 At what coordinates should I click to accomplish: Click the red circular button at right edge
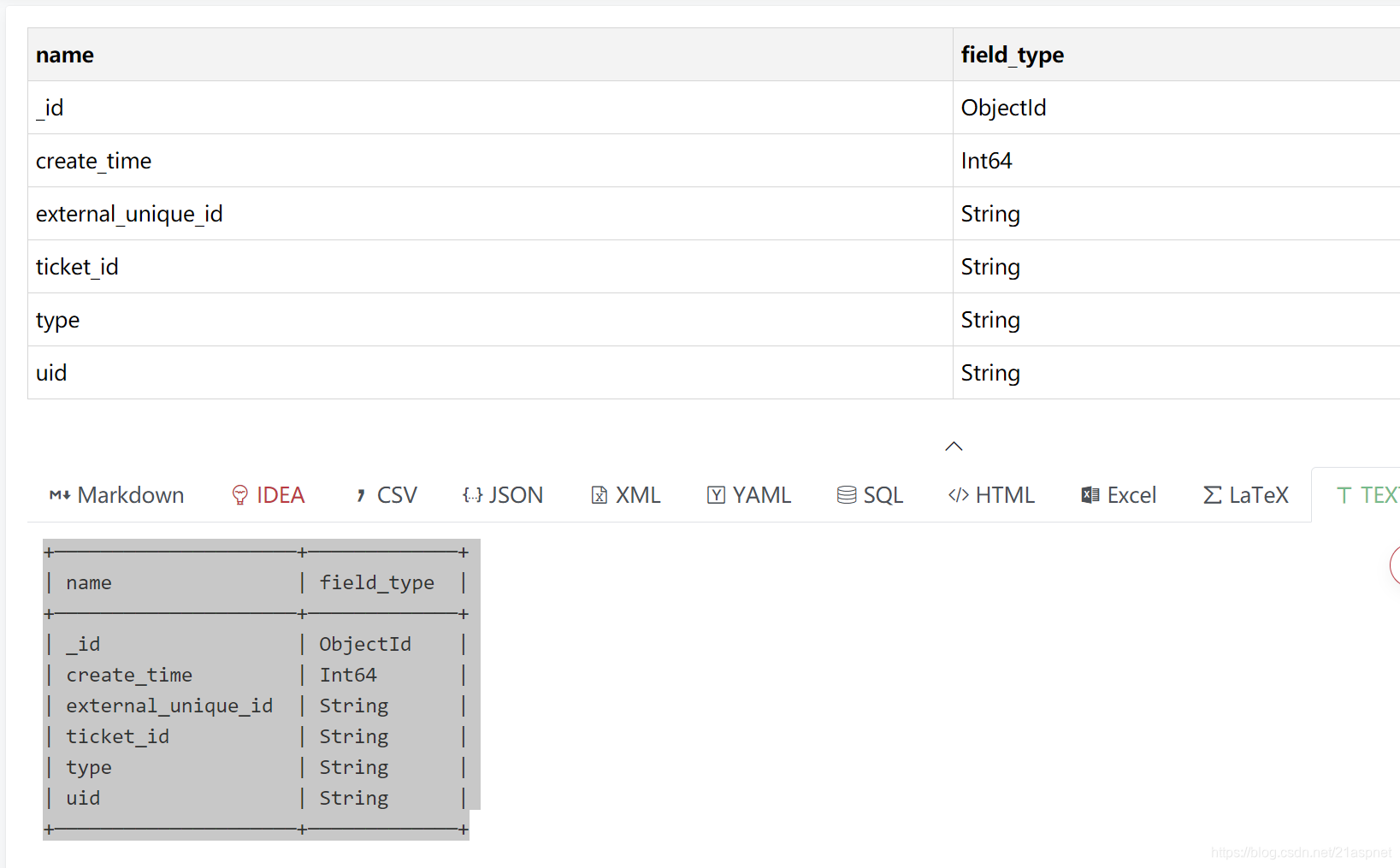tap(1395, 564)
